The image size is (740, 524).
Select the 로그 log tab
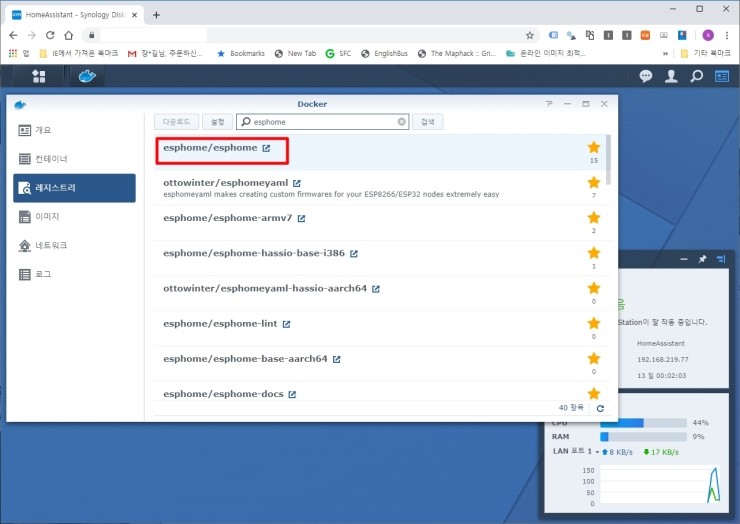[x=75, y=274]
